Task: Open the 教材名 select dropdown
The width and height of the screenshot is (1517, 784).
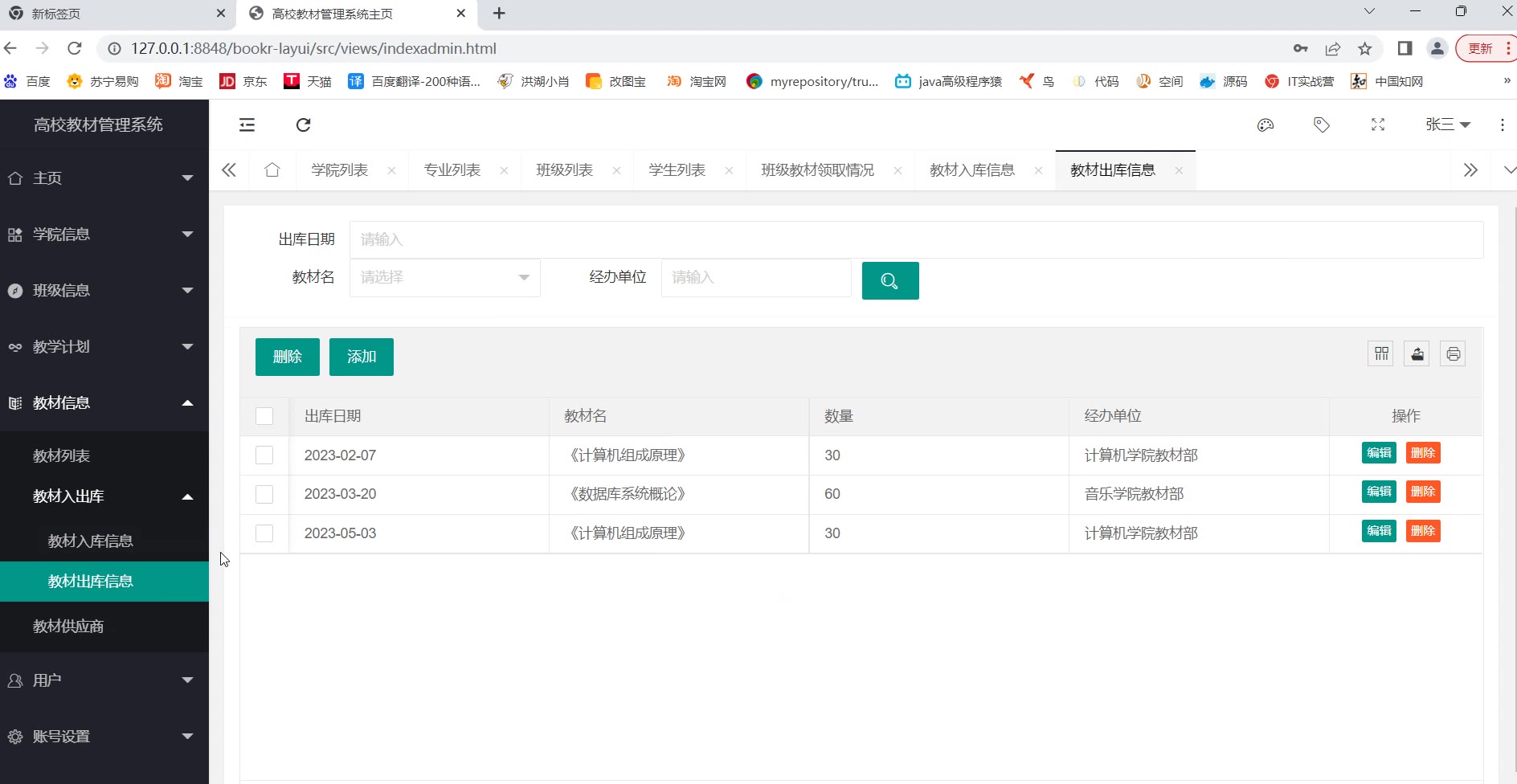Action: [x=445, y=277]
